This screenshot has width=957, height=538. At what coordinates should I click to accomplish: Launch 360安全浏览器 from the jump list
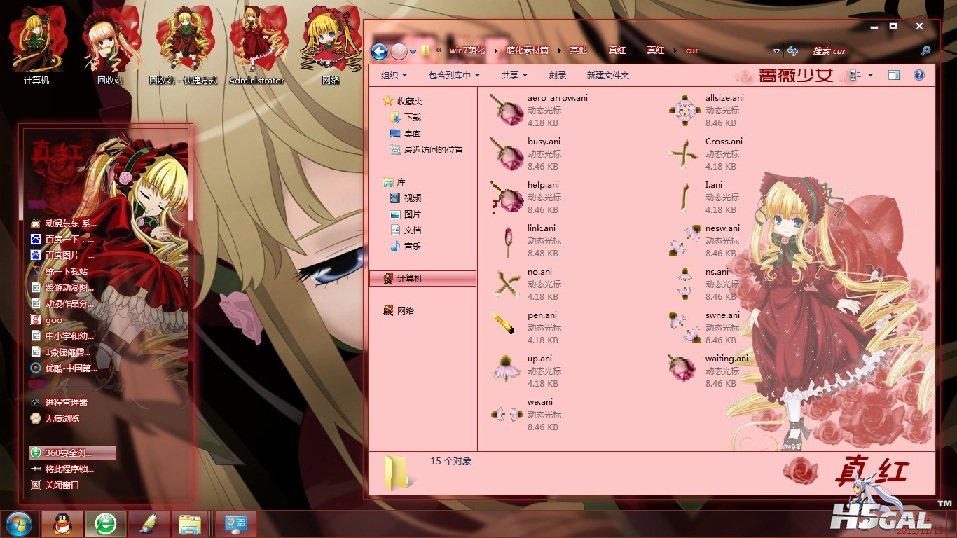71,453
